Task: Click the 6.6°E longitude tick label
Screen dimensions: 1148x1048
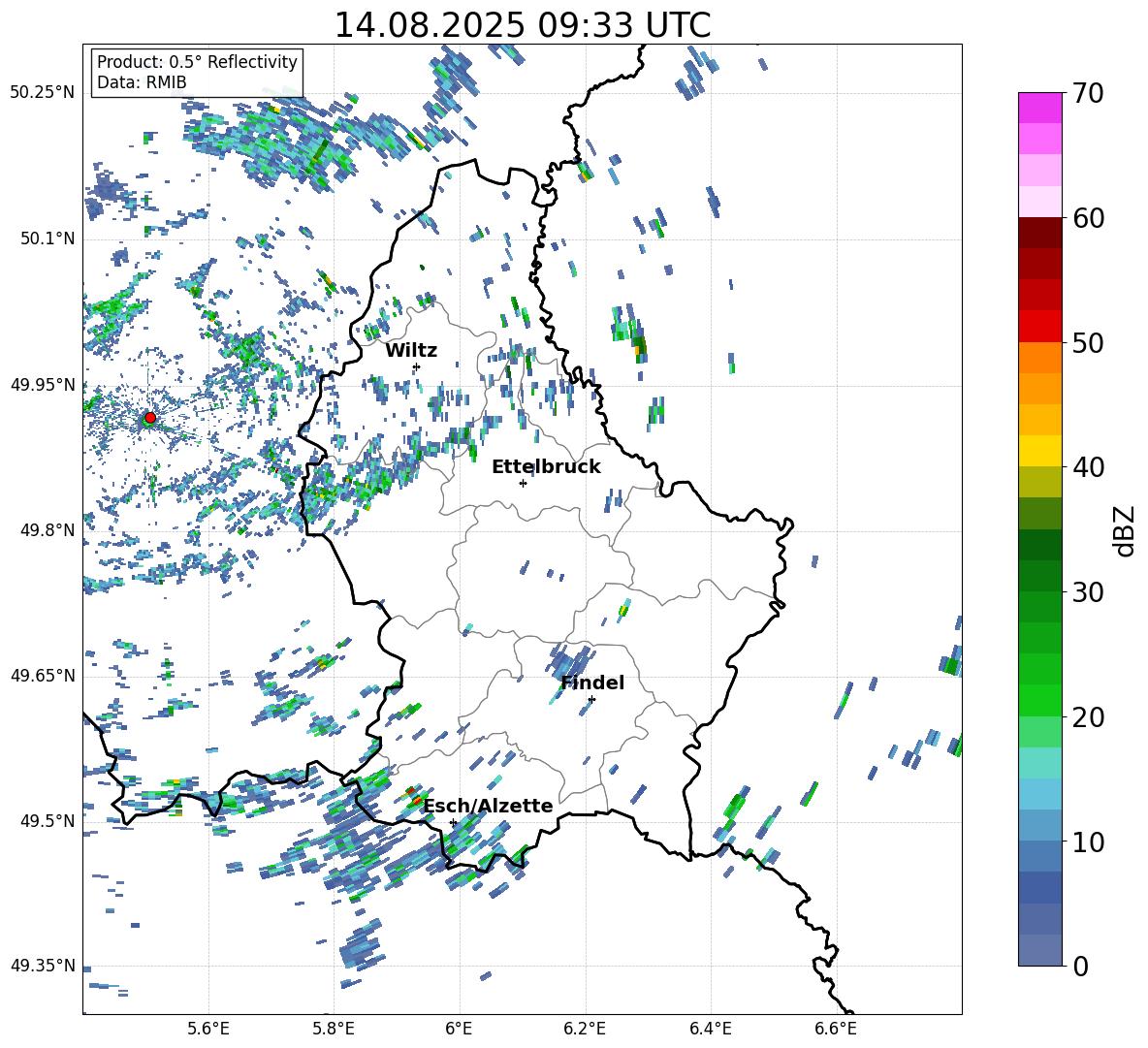Action: pos(836,1029)
